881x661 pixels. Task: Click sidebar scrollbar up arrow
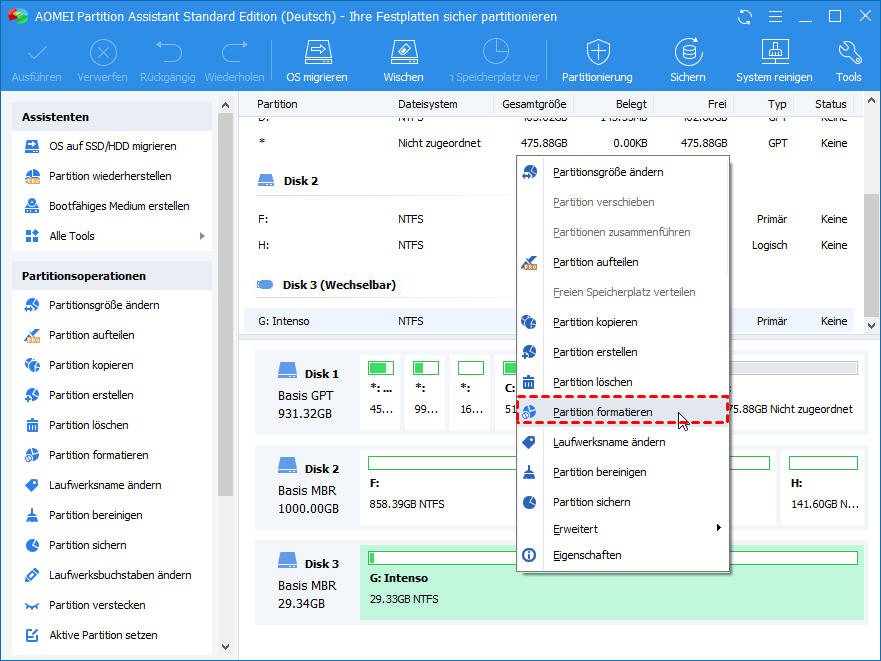point(225,105)
